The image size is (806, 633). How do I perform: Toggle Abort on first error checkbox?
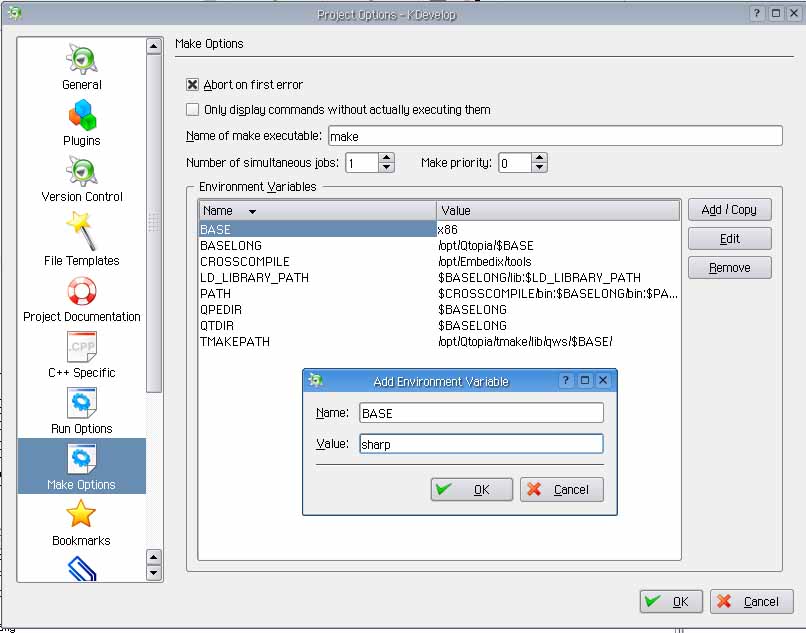point(192,84)
